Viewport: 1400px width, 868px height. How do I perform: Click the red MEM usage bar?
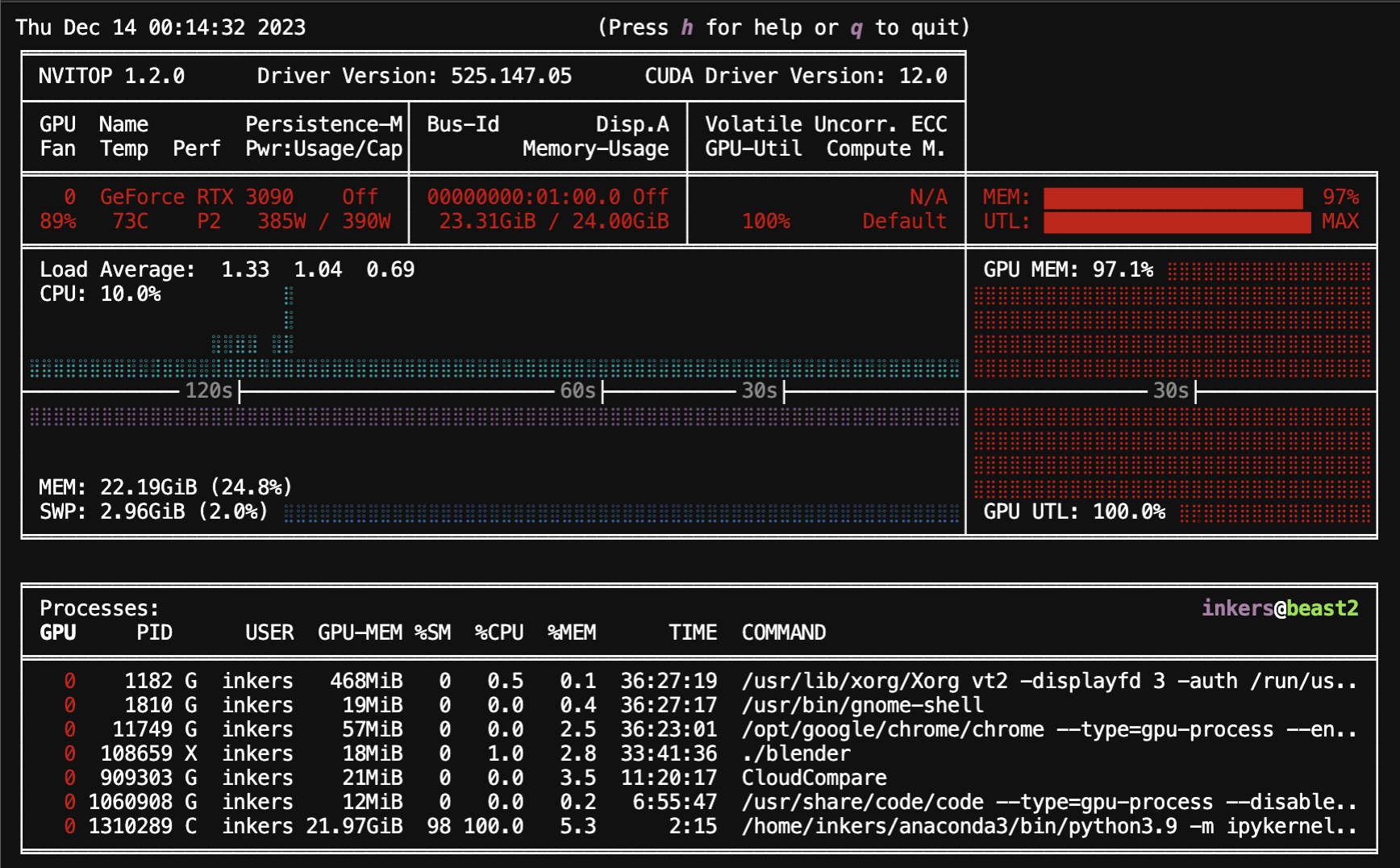(x=1173, y=198)
